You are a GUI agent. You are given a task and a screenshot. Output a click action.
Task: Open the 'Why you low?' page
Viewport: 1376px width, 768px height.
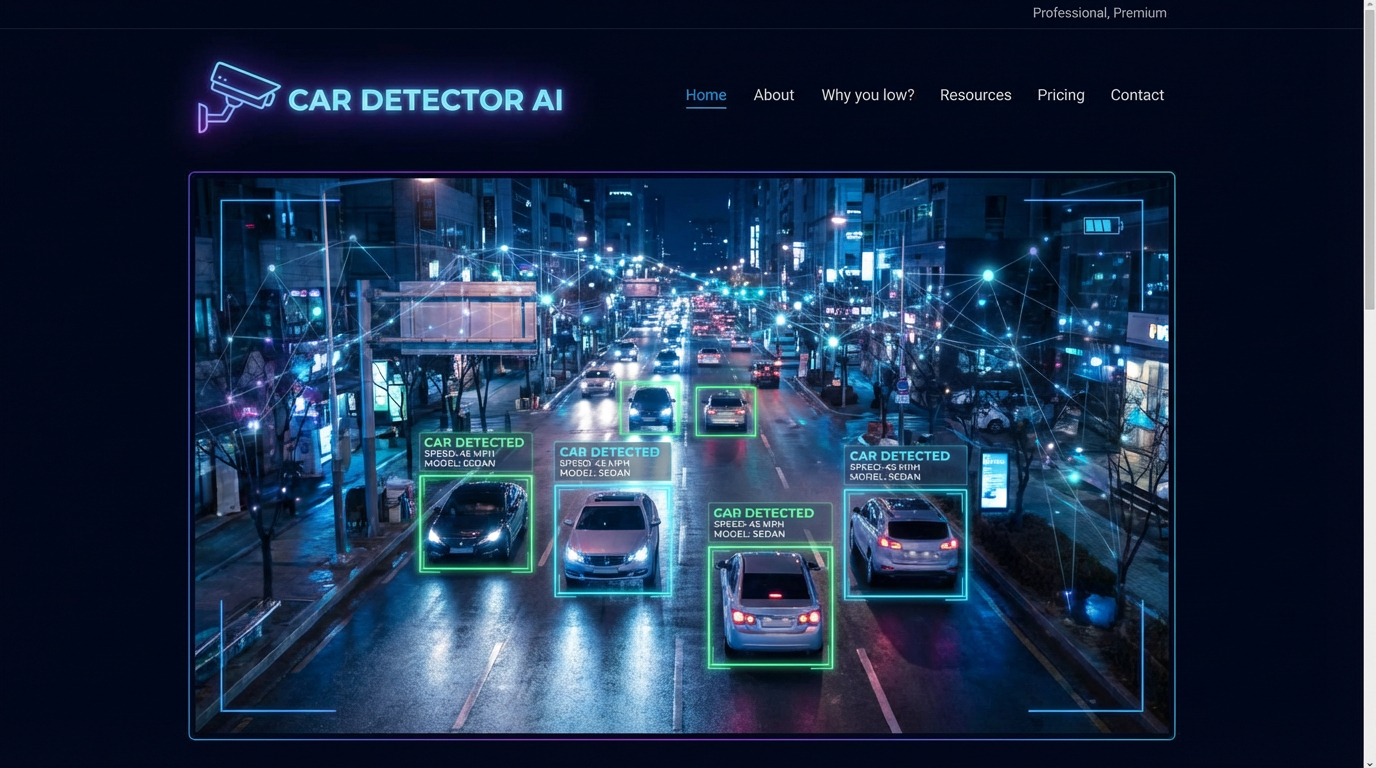pos(867,95)
